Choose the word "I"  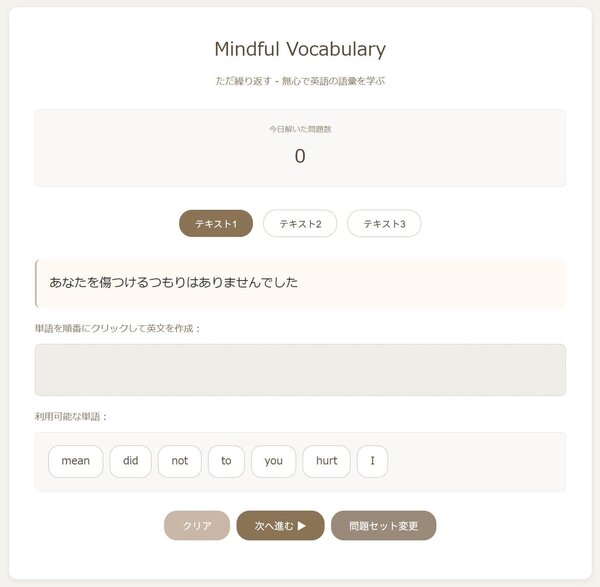click(372, 461)
